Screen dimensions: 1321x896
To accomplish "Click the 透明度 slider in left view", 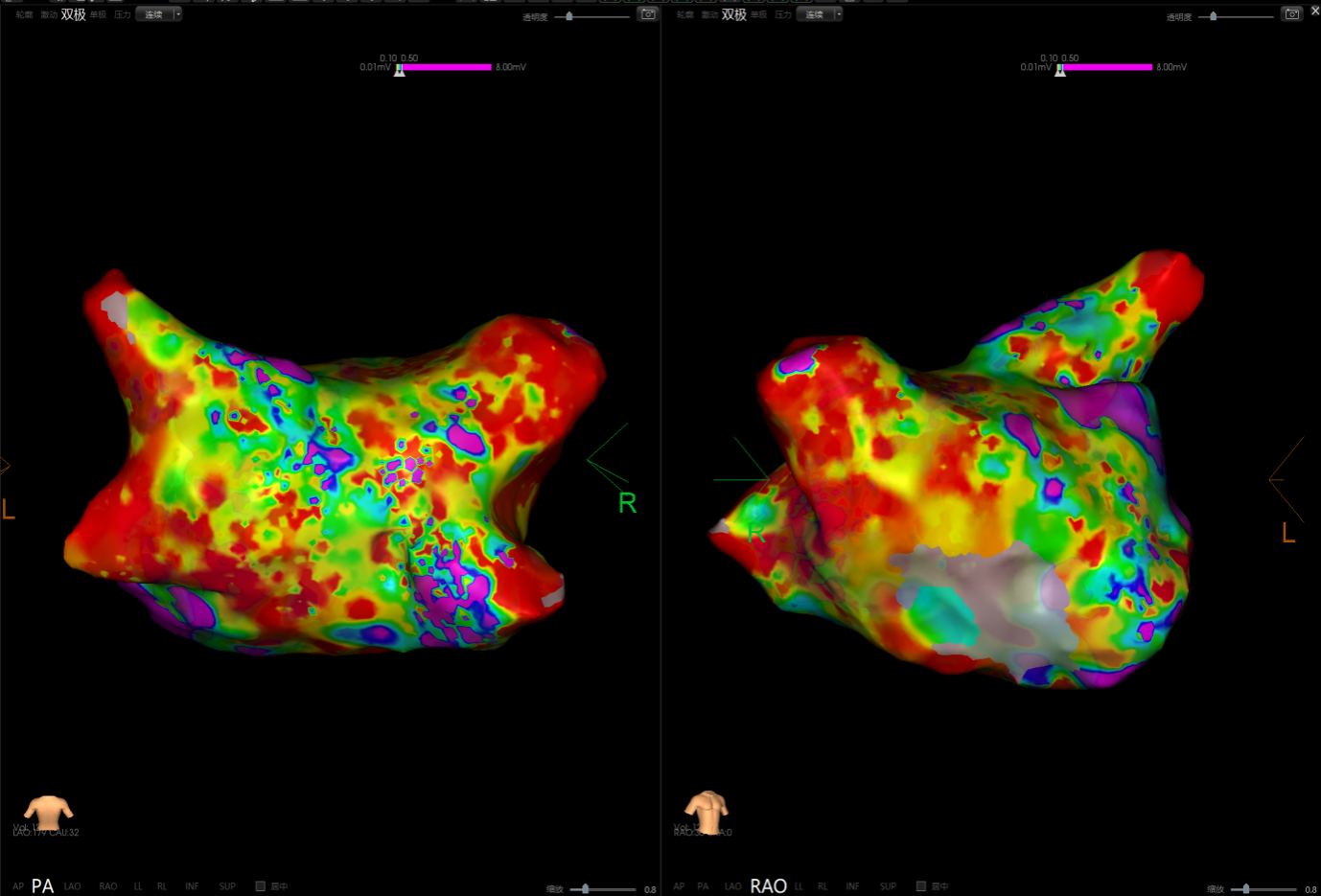I will click(569, 16).
